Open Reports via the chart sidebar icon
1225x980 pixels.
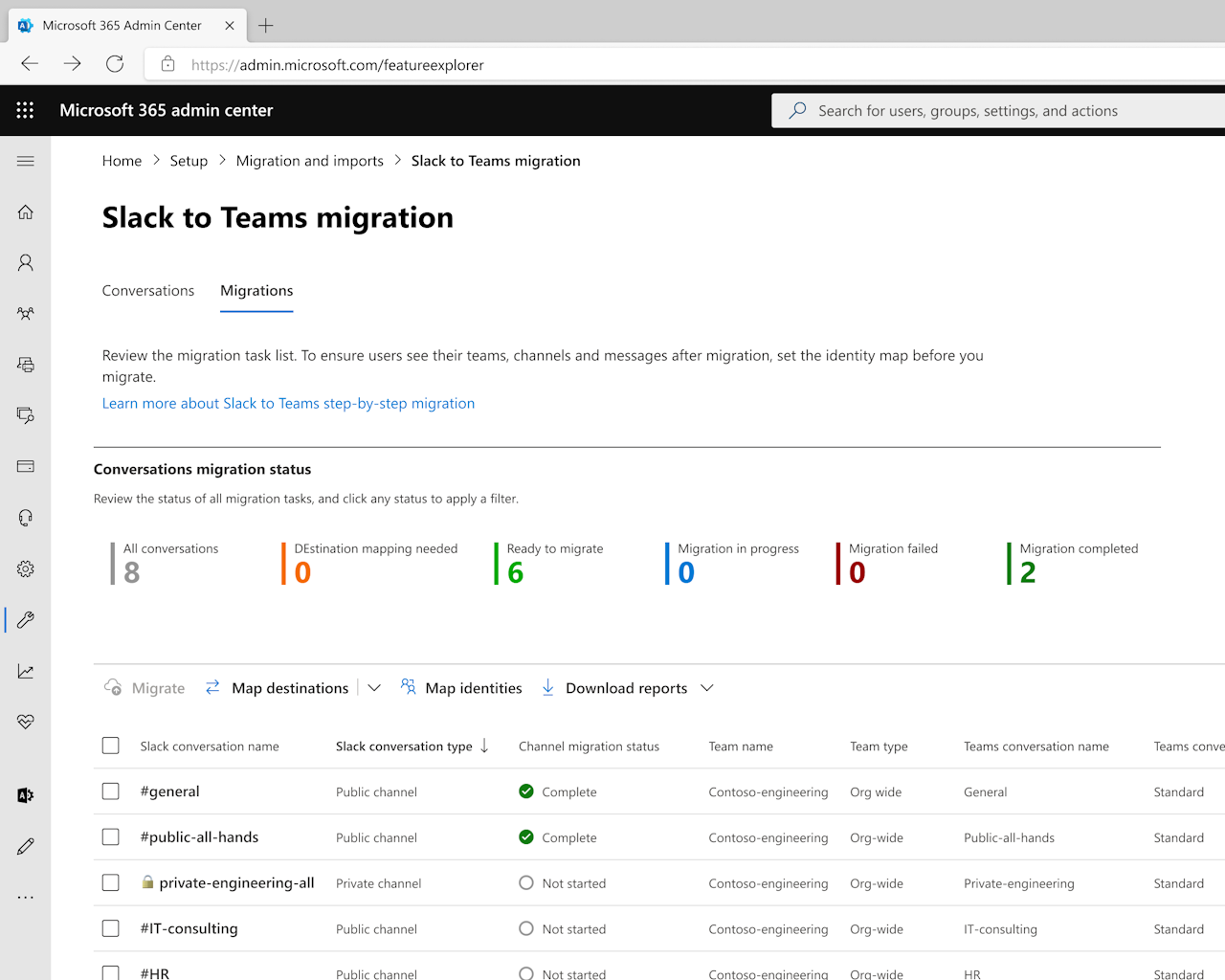click(x=25, y=670)
